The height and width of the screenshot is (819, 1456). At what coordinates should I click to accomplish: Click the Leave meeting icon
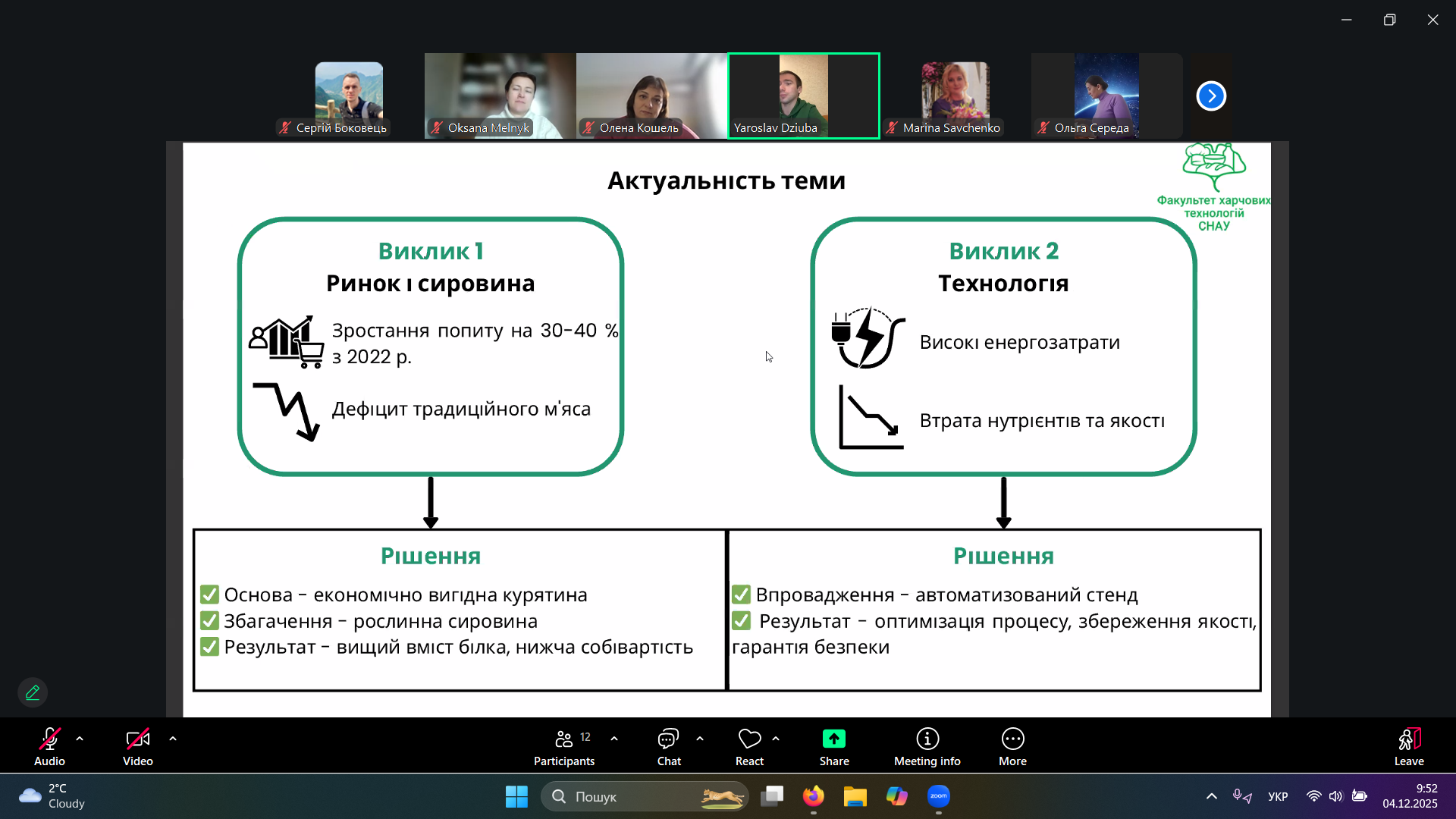(x=1408, y=739)
